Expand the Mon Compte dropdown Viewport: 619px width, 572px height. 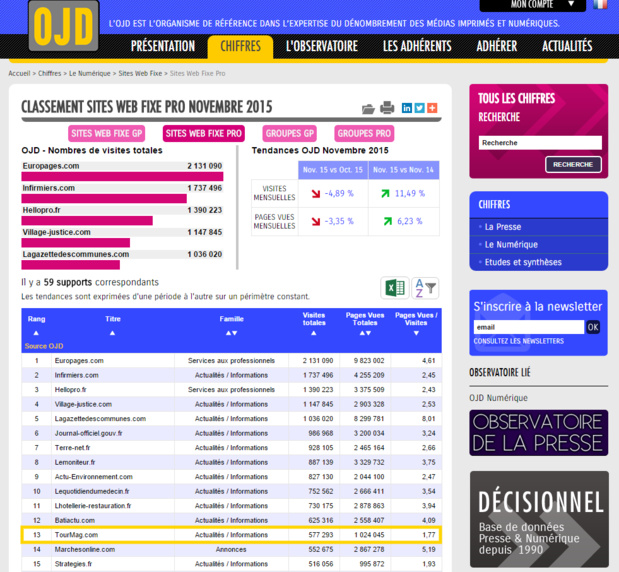[x=532, y=5]
